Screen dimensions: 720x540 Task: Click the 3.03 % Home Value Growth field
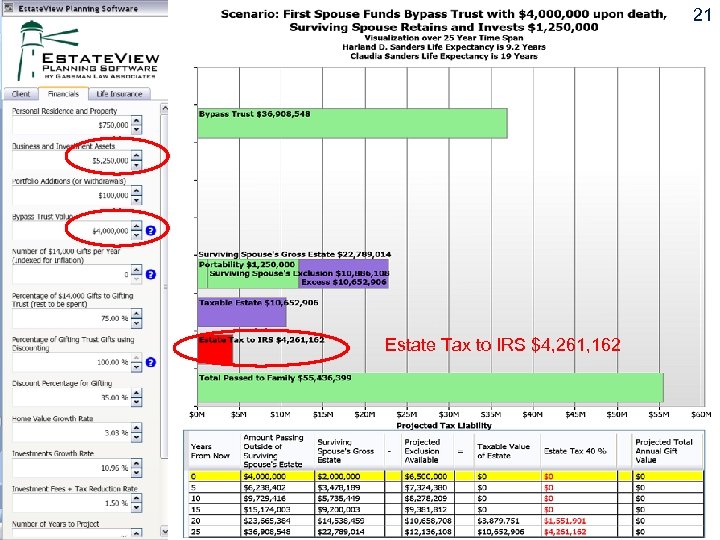coord(72,433)
